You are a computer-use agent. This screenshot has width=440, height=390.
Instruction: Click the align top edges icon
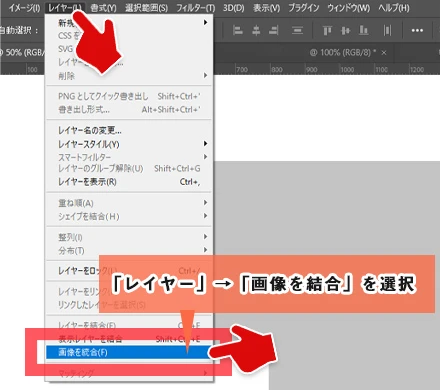point(327,31)
